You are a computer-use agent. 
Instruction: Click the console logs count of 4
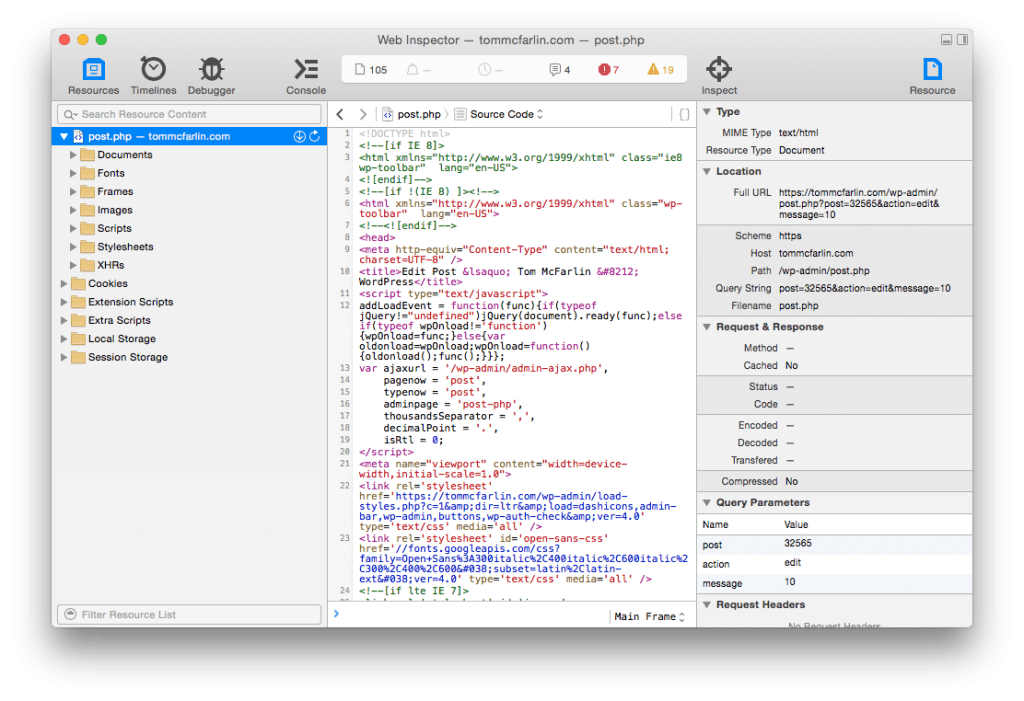pos(560,70)
